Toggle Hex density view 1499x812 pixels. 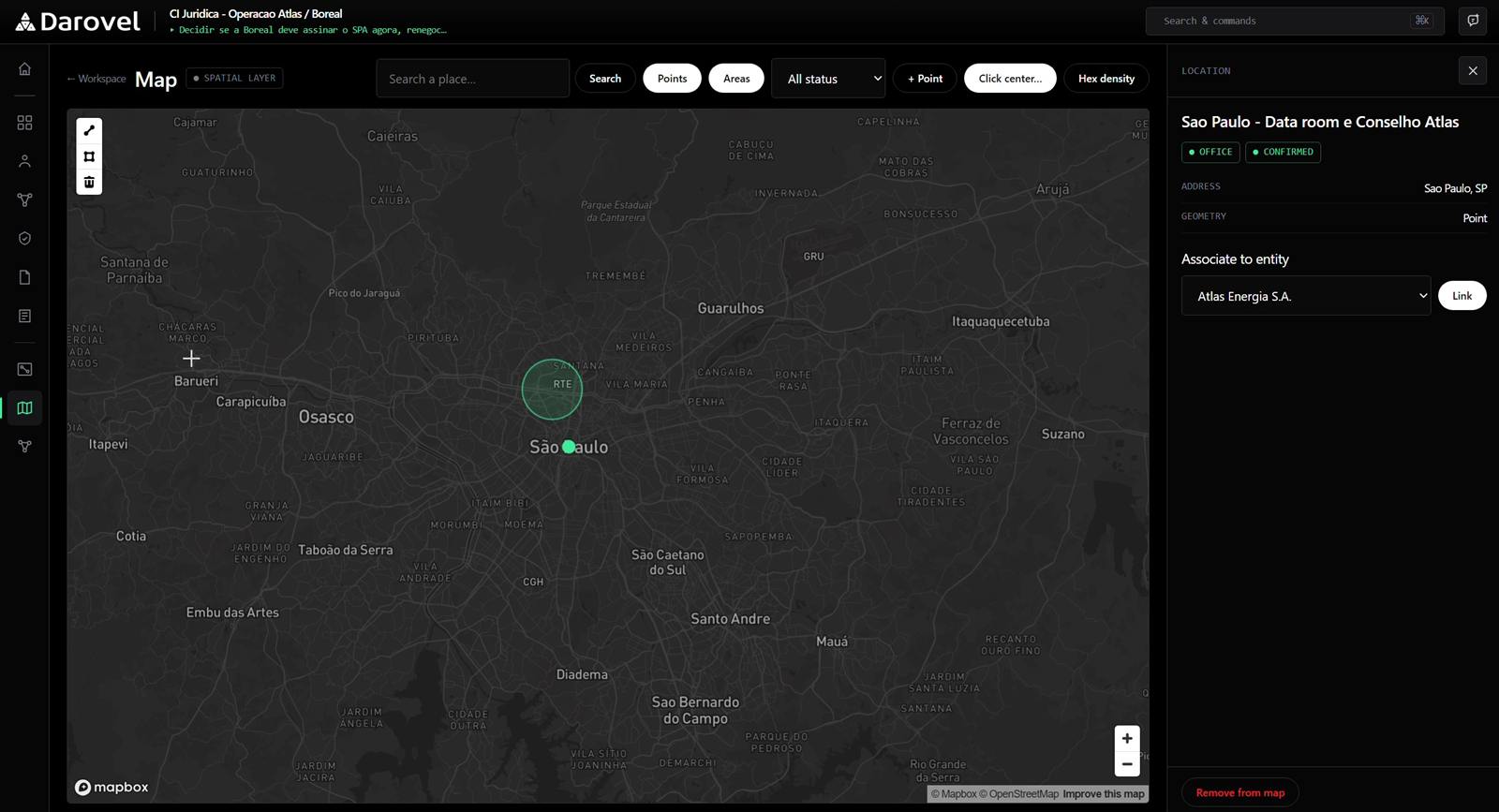pos(1106,79)
